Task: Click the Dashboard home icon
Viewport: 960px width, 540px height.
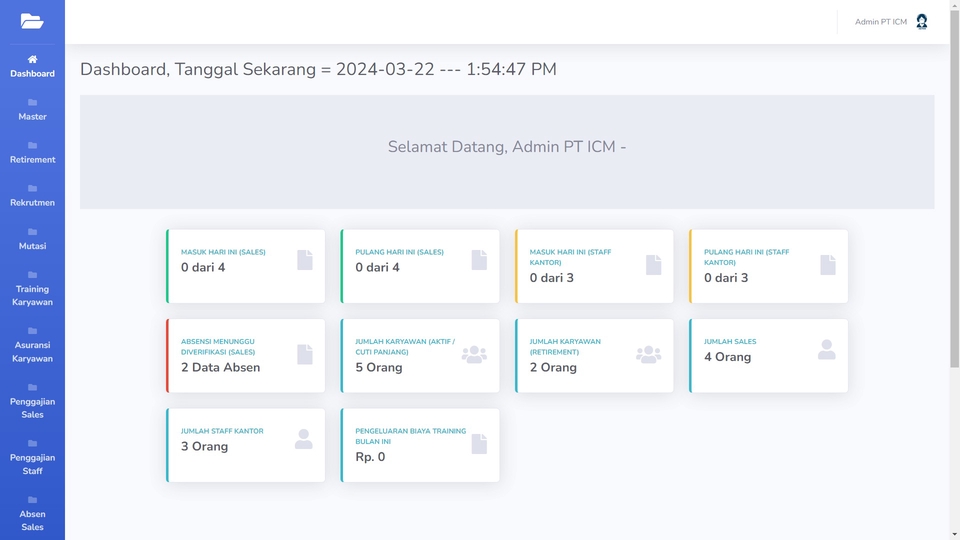Action: point(32,59)
